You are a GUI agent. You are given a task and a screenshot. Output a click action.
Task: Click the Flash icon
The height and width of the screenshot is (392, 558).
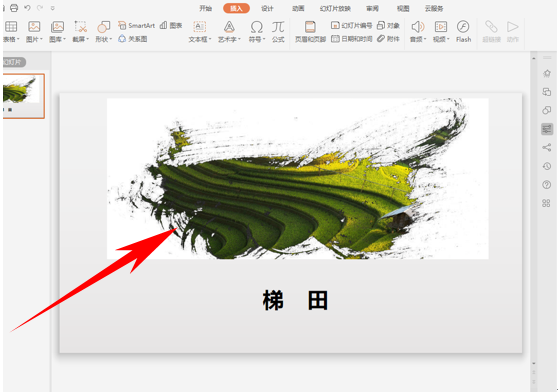point(463,27)
